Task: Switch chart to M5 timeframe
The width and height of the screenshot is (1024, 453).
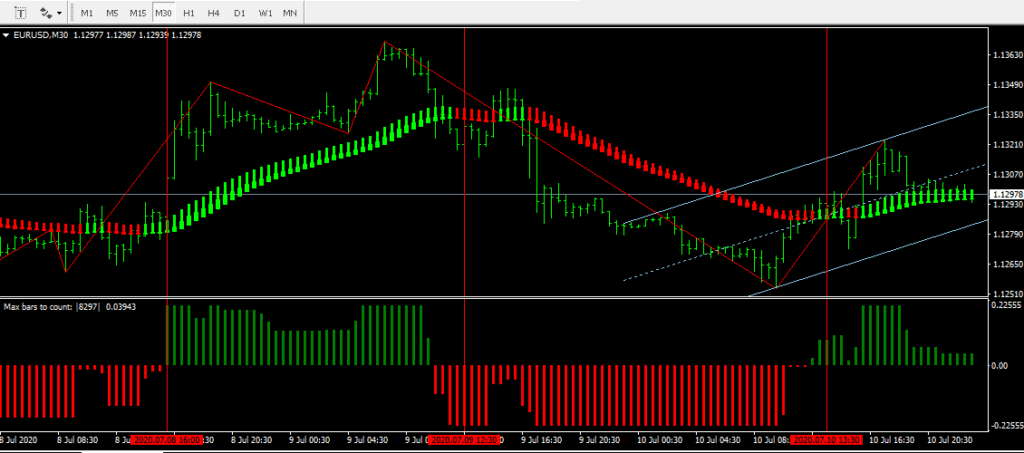Action: [x=112, y=13]
